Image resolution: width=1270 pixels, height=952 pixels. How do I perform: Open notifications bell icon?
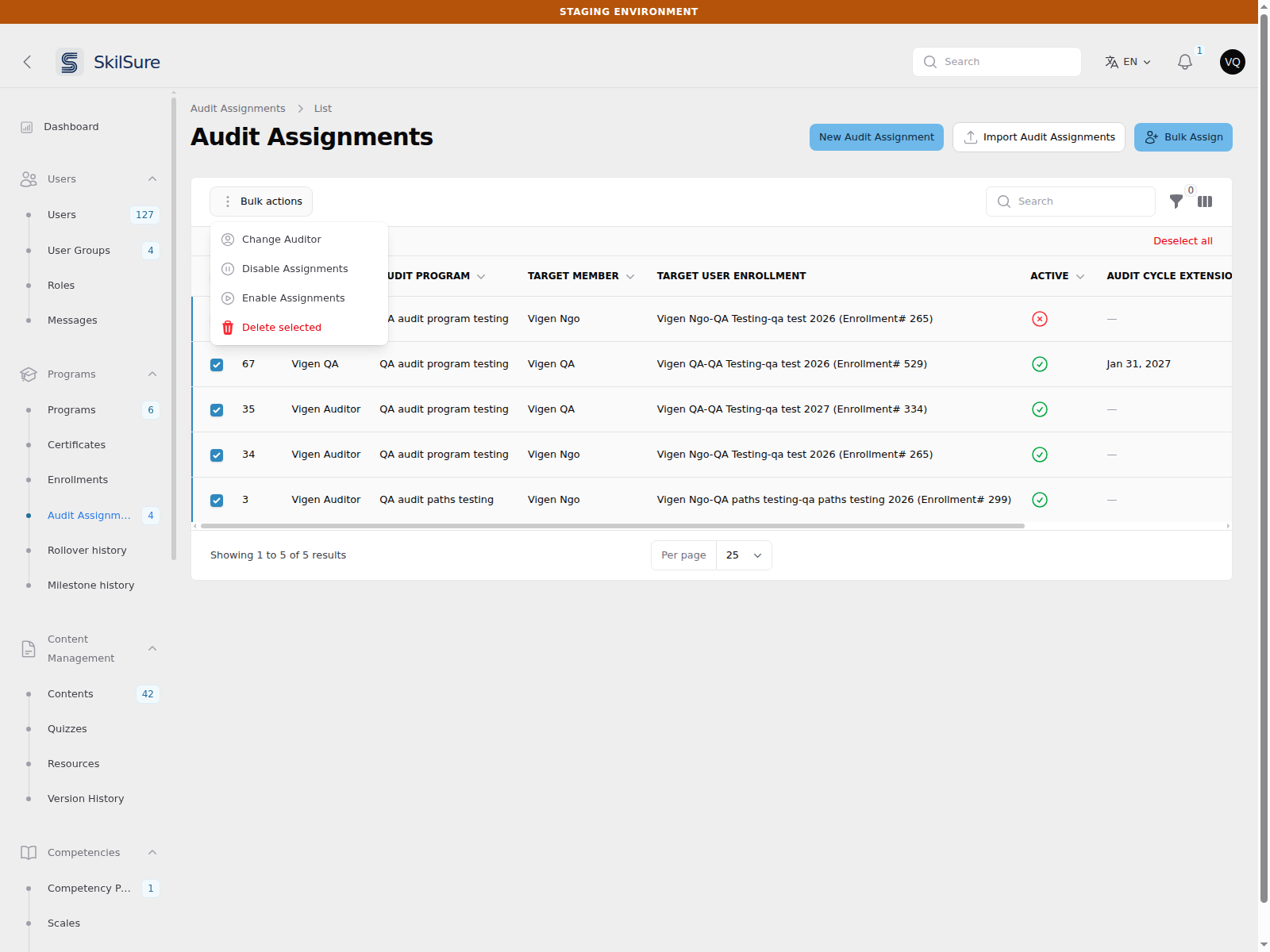pyautogui.click(x=1184, y=62)
